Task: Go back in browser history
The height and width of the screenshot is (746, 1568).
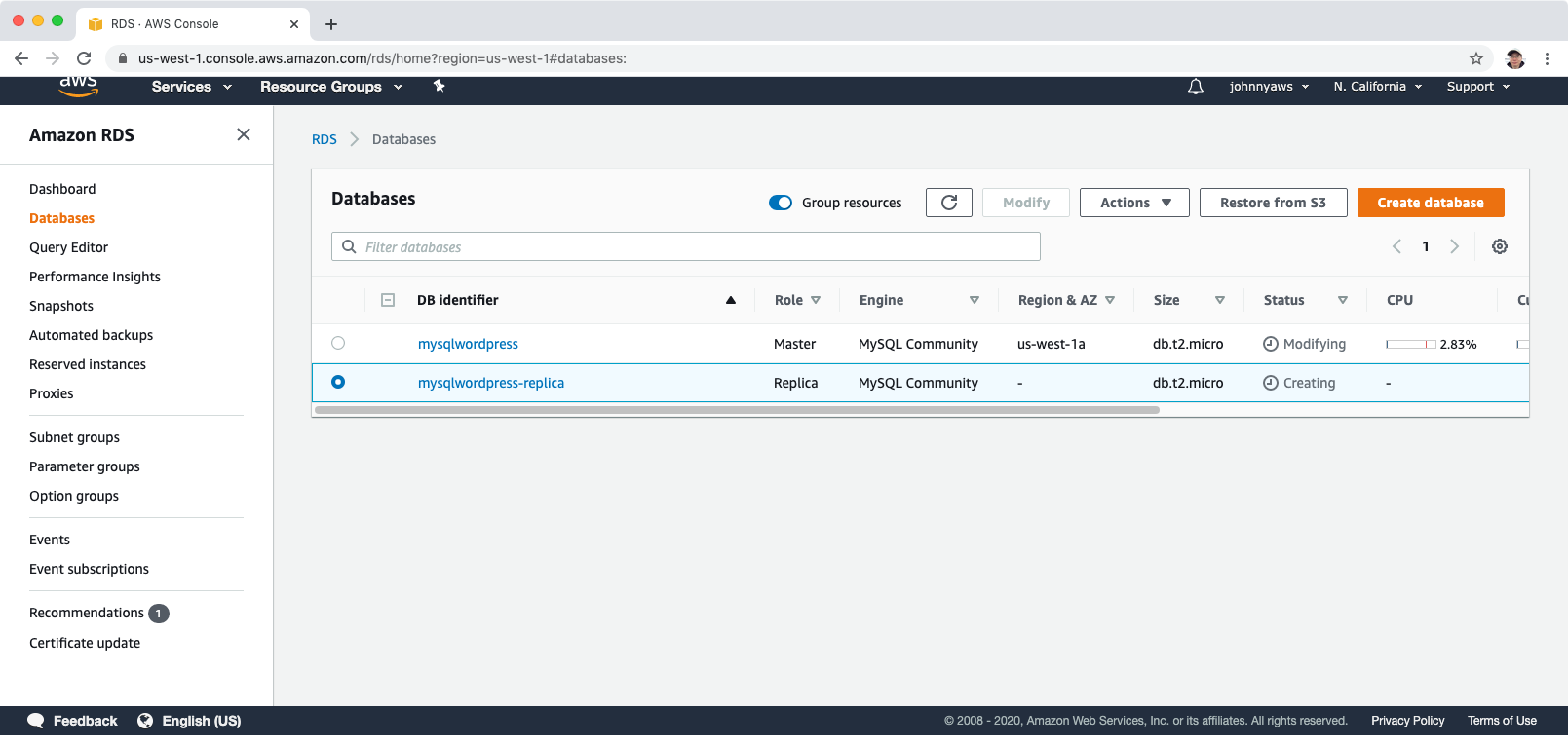Action: [21, 58]
